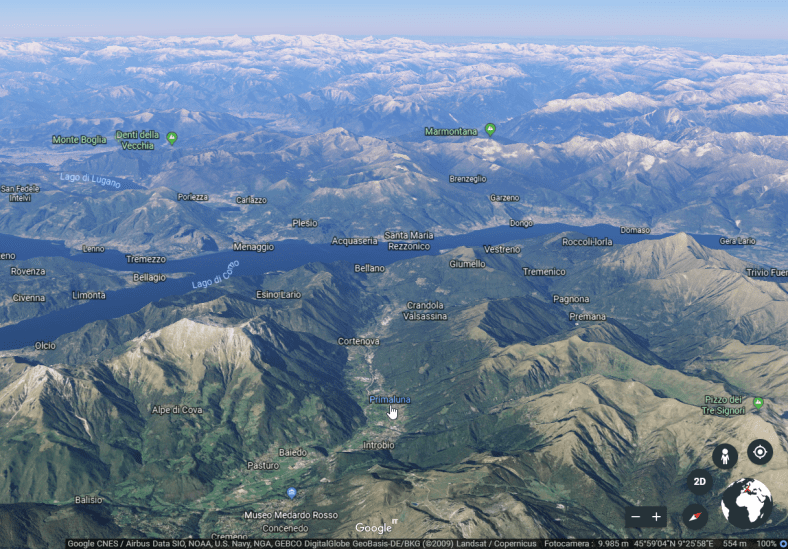
Task: Click the Monte Boglia label
Action: point(79,140)
